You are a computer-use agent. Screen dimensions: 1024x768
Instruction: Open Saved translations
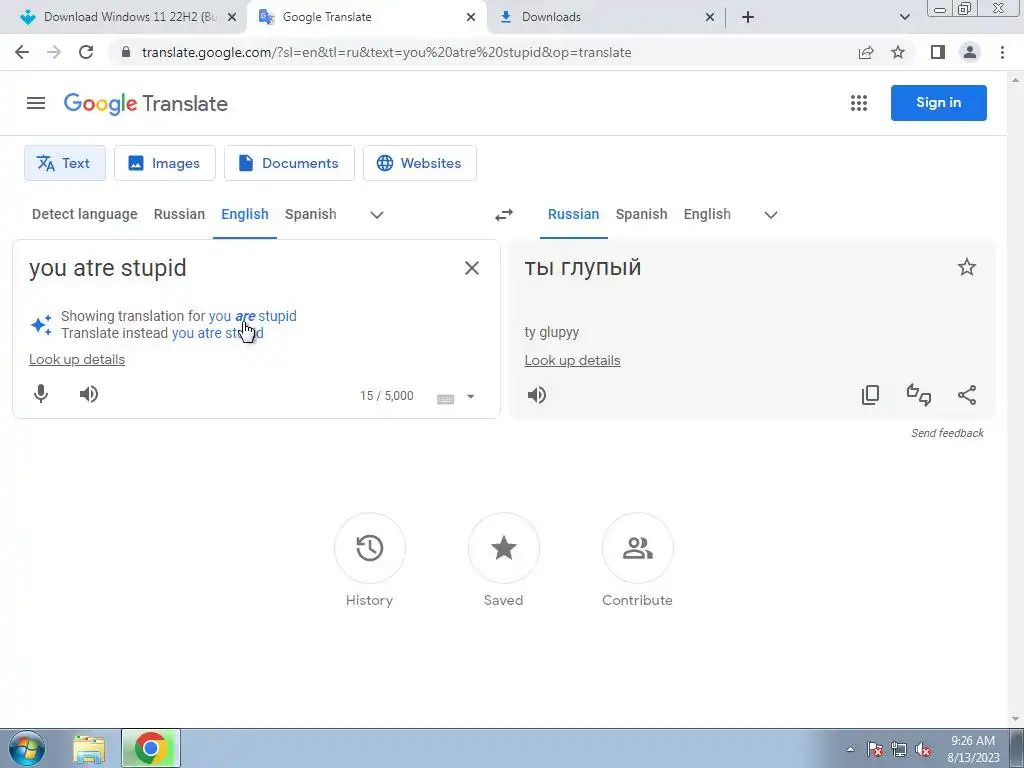point(504,548)
